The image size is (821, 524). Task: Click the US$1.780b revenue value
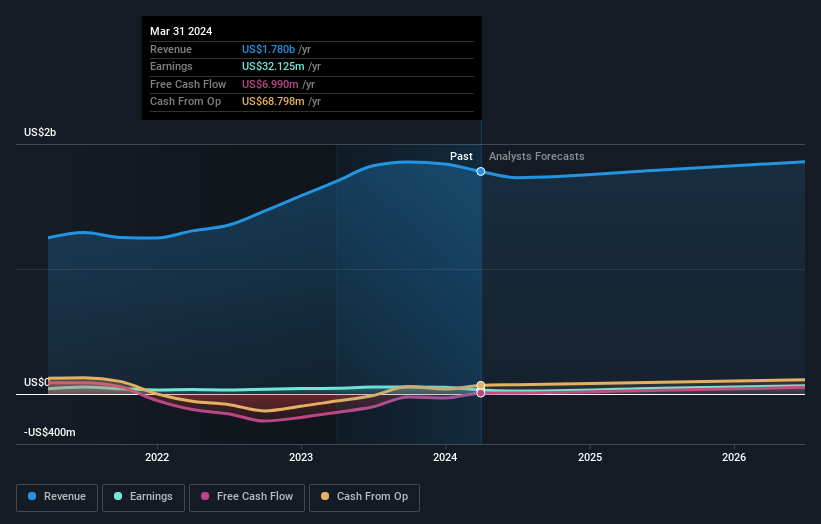pos(269,49)
